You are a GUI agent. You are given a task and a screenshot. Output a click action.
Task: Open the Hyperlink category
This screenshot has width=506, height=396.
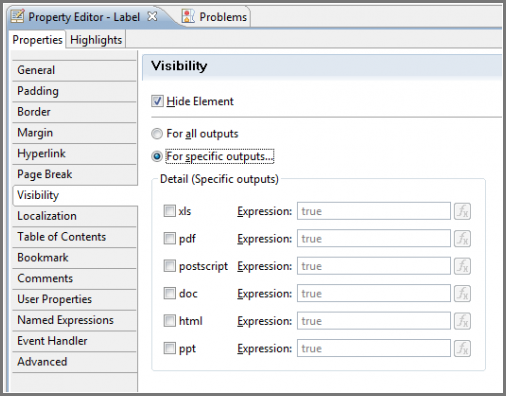(x=75, y=153)
